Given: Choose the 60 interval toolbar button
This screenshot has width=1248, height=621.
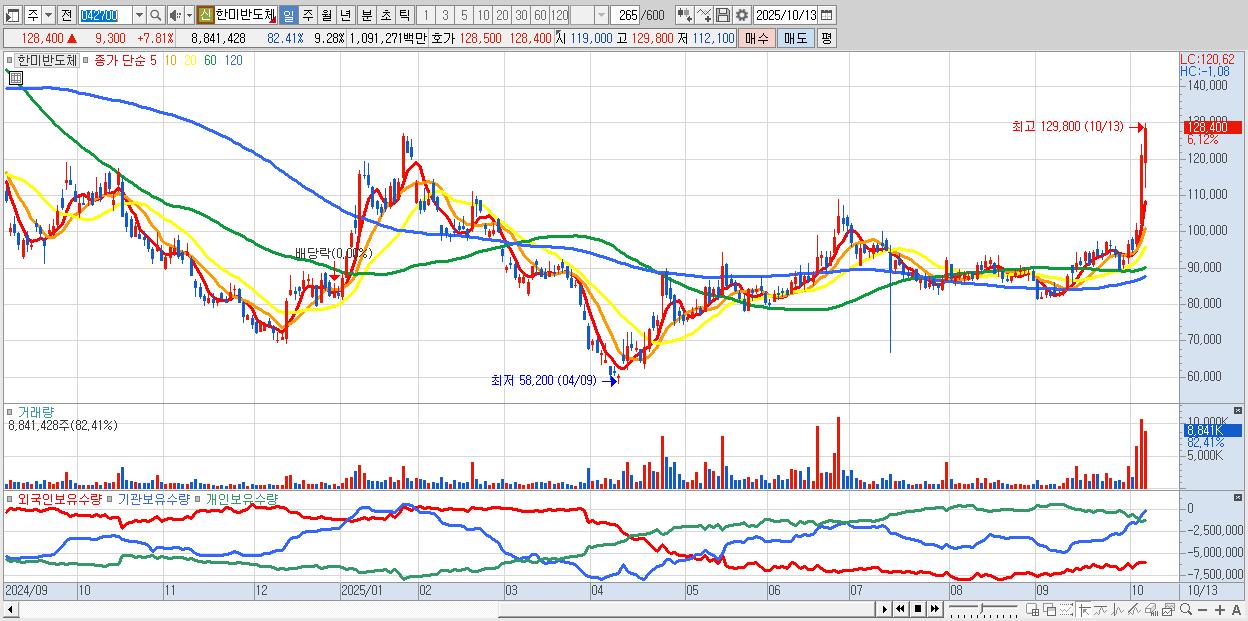Looking at the screenshot, I should coord(540,15).
